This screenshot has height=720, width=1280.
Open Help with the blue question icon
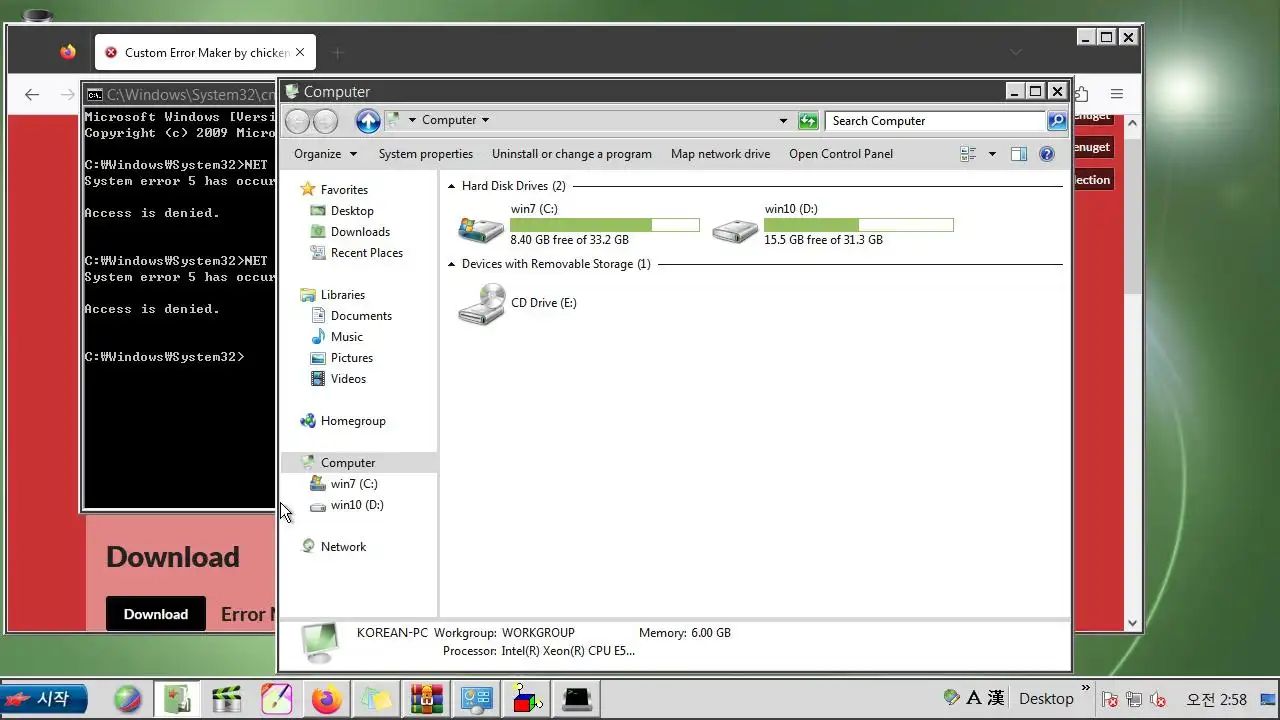click(1047, 154)
